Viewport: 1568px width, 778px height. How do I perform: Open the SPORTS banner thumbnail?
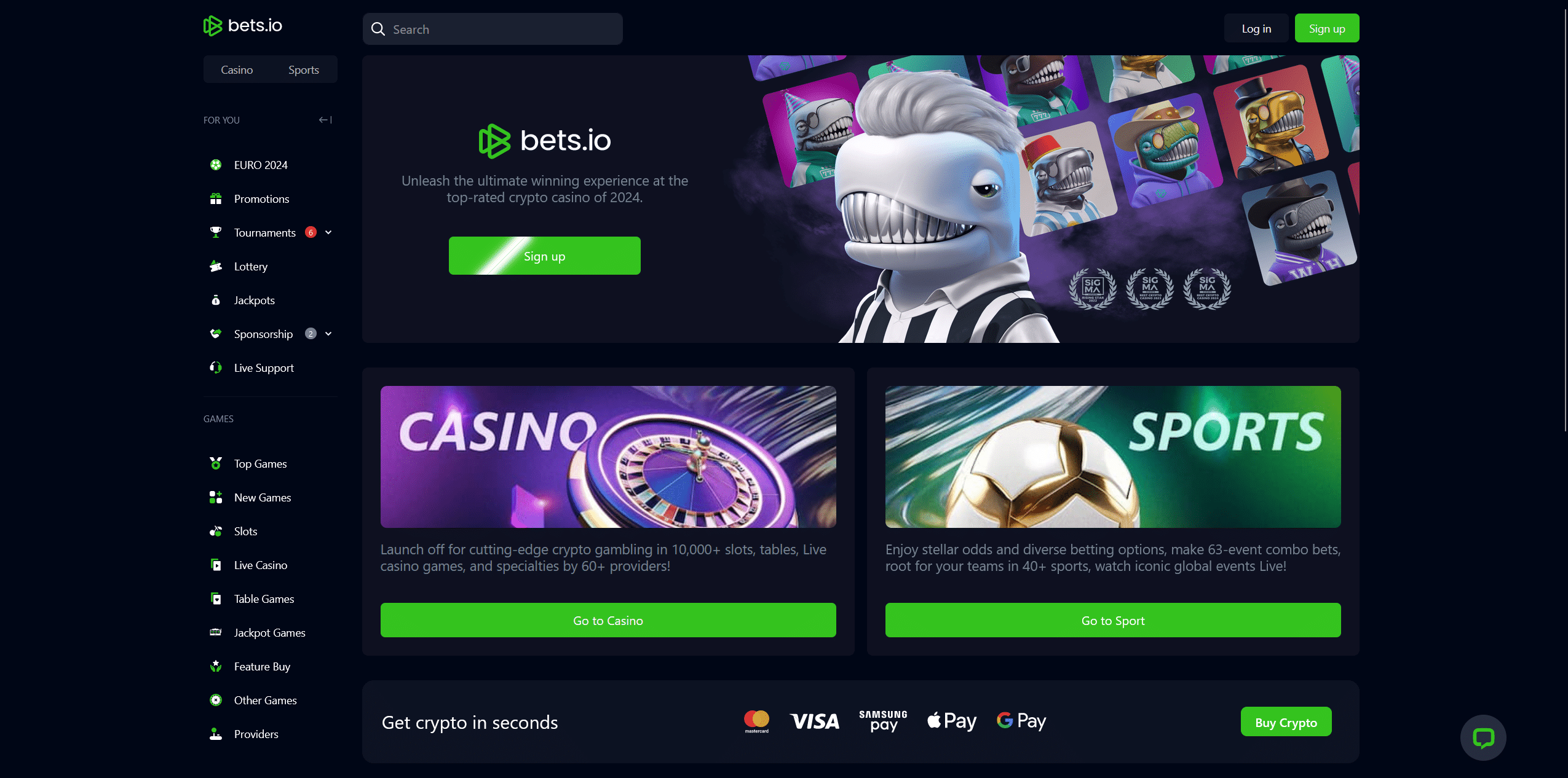coord(1113,457)
